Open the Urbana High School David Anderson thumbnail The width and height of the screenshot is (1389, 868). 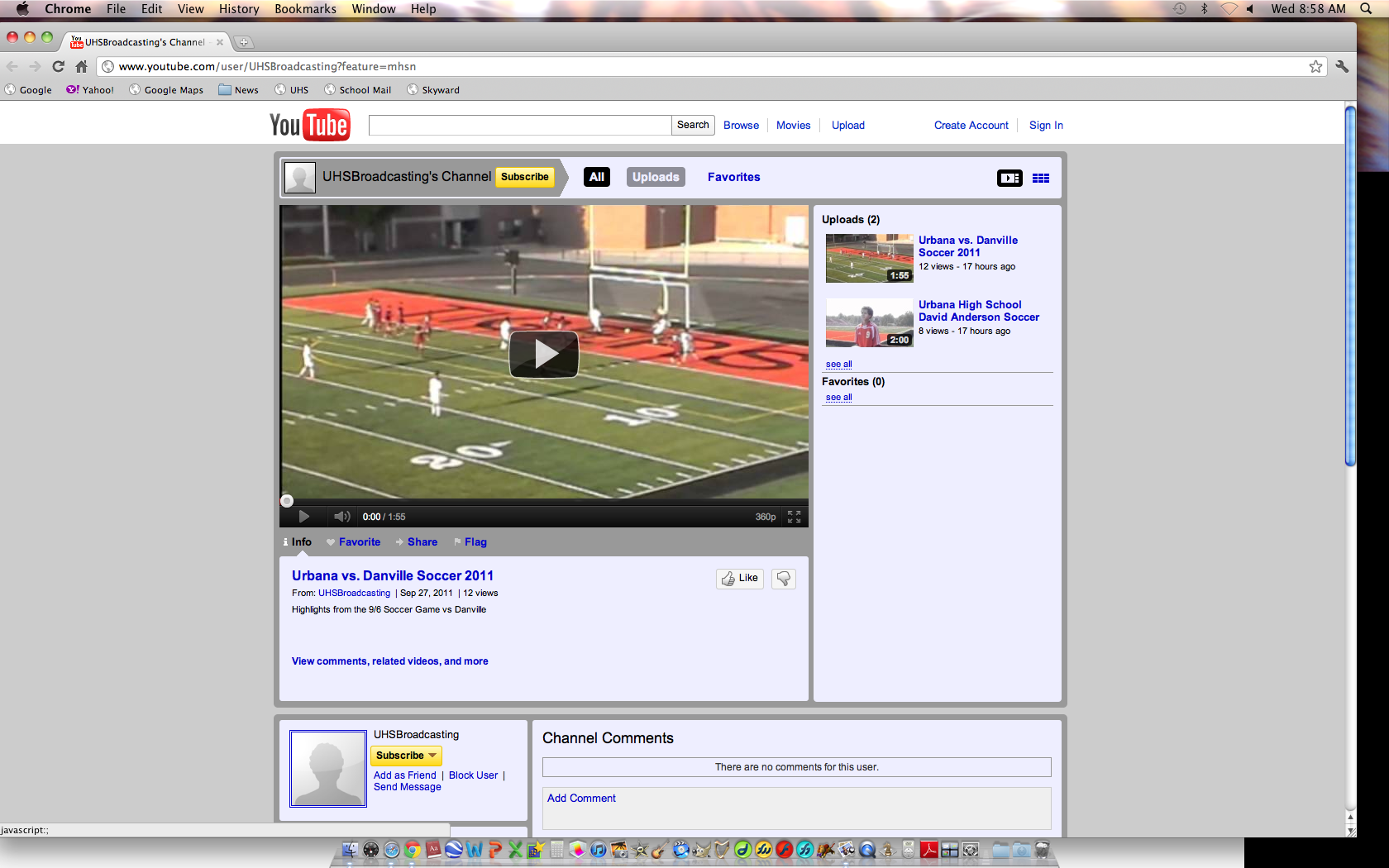point(869,322)
